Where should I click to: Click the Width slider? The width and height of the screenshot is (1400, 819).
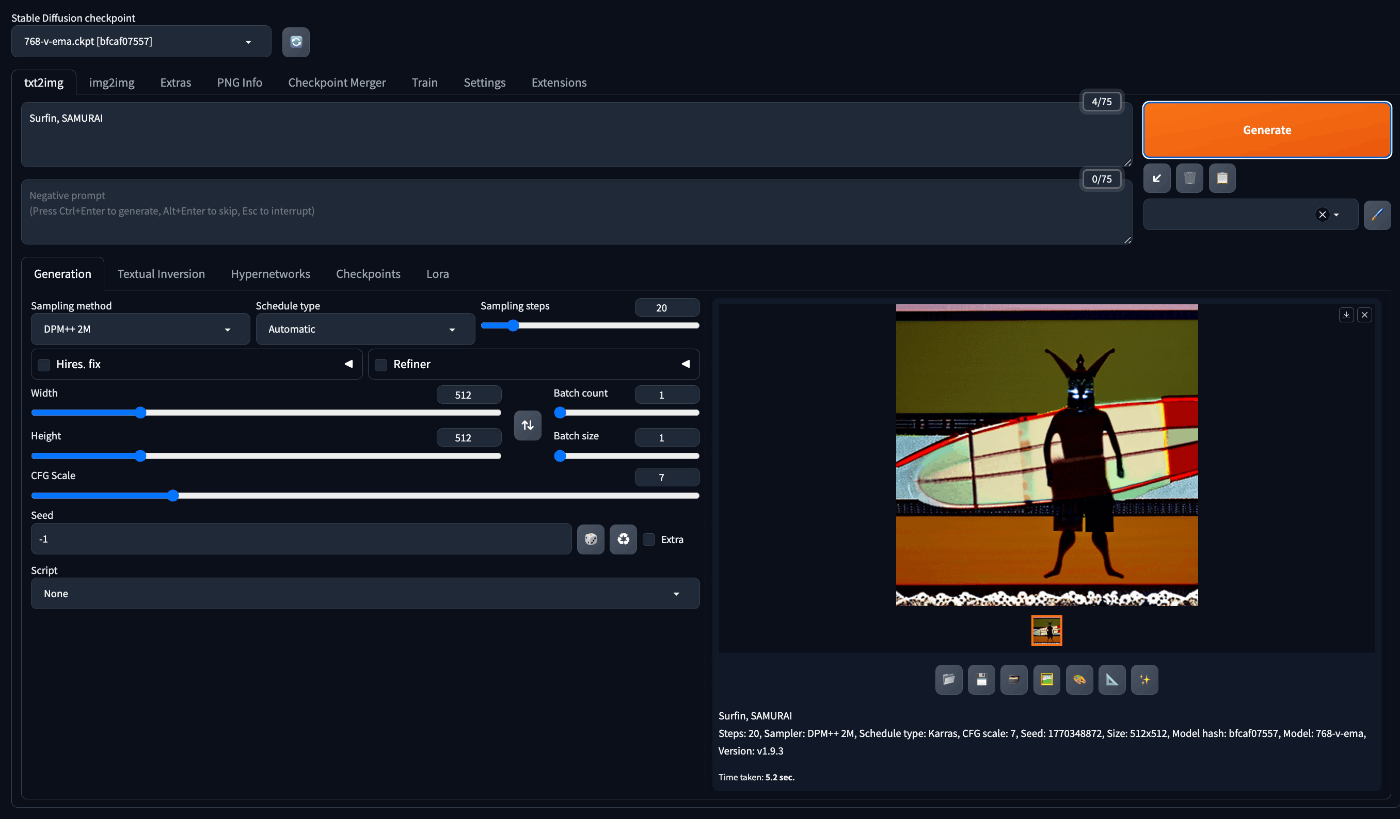click(x=266, y=412)
